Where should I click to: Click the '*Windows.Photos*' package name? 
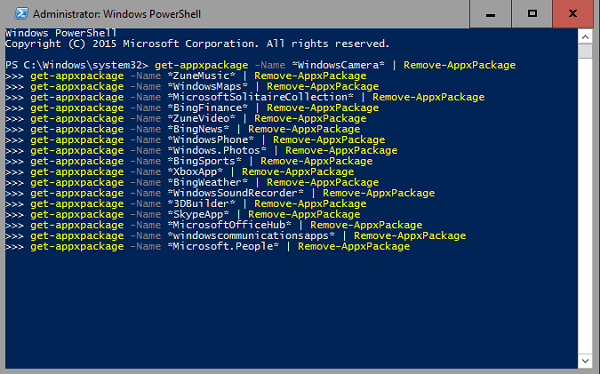click(217, 150)
